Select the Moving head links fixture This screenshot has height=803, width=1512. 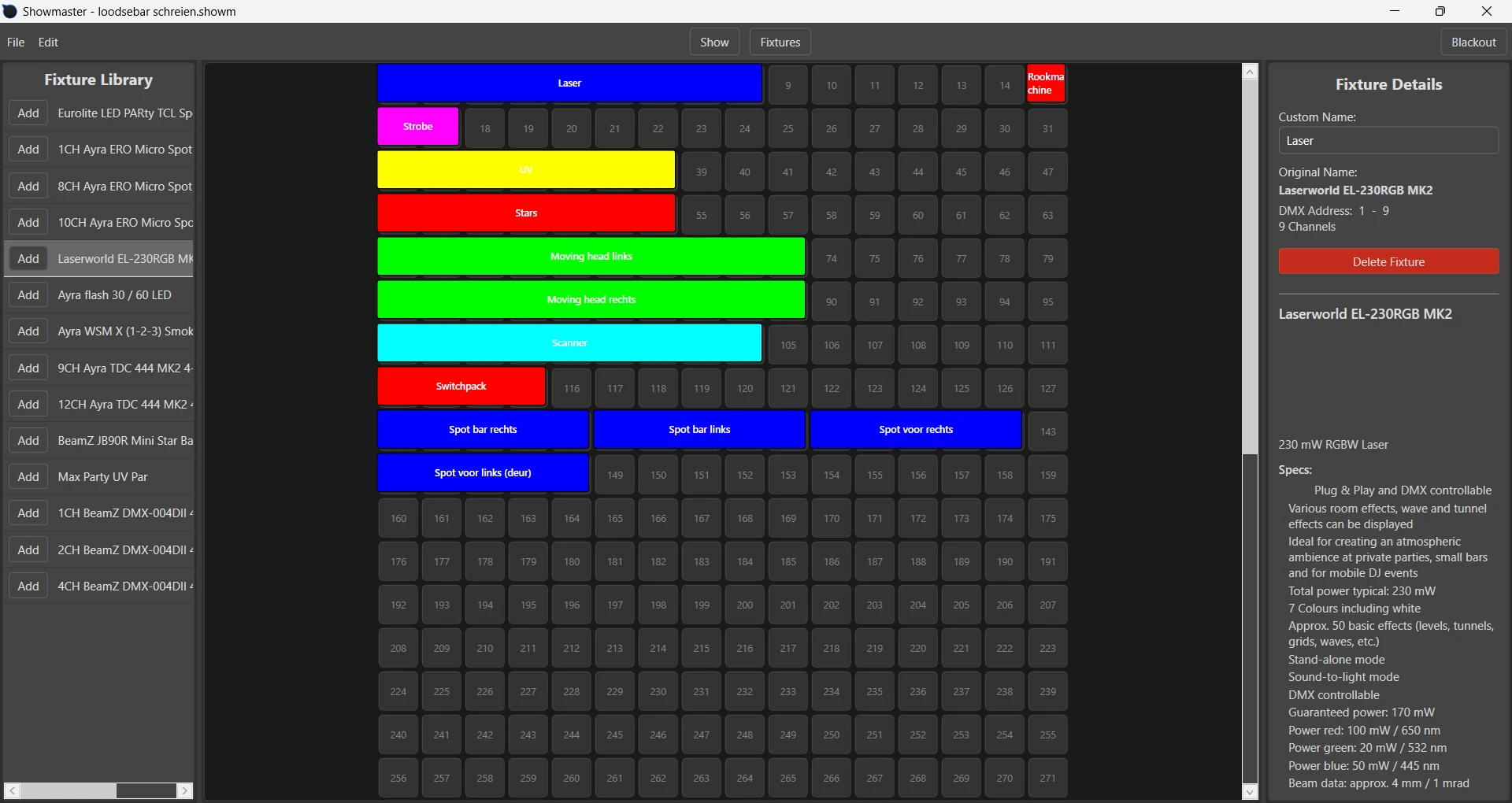click(591, 256)
